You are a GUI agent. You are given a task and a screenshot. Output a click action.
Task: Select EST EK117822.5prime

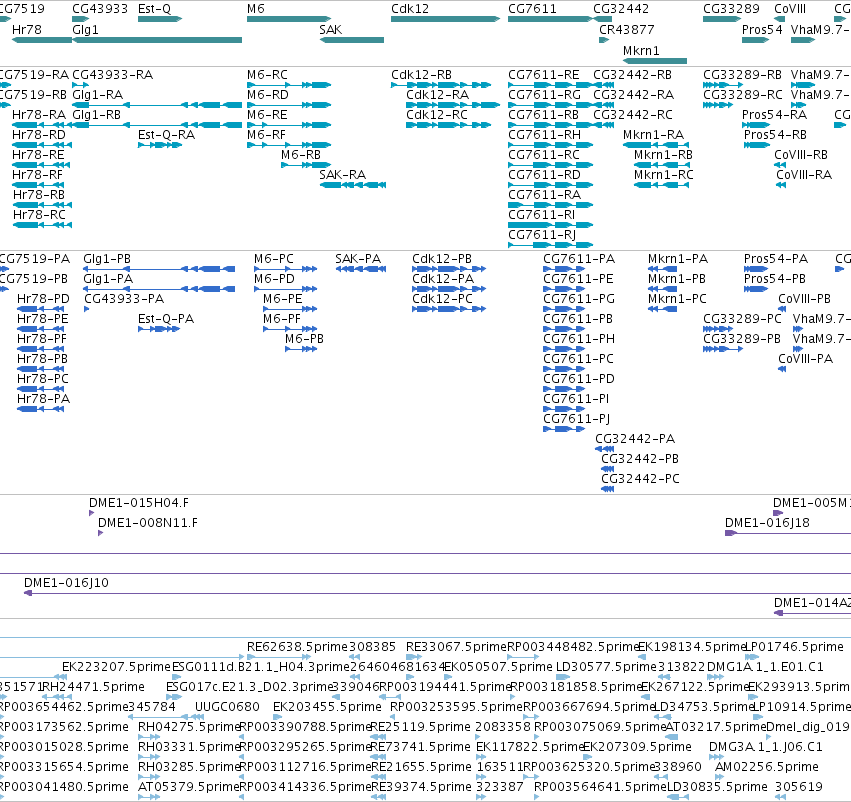pyautogui.click(x=530, y=747)
